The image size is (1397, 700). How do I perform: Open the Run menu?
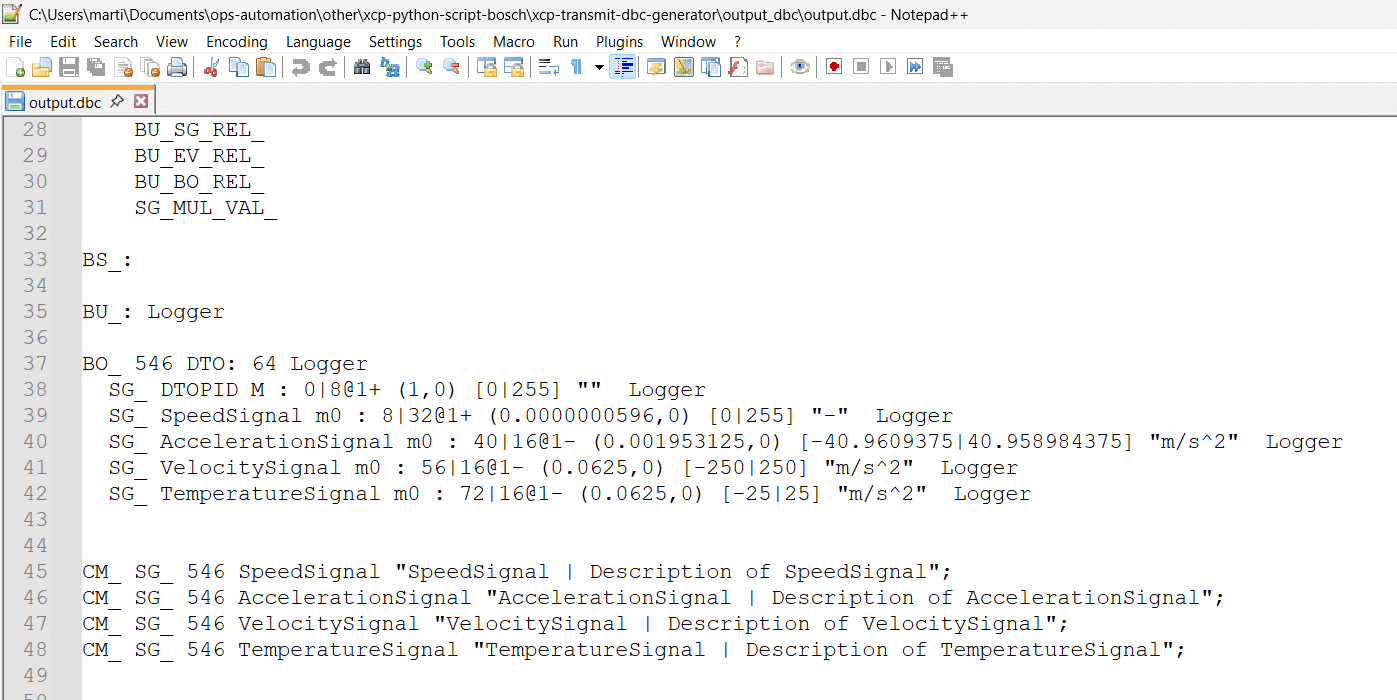click(565, 41)
